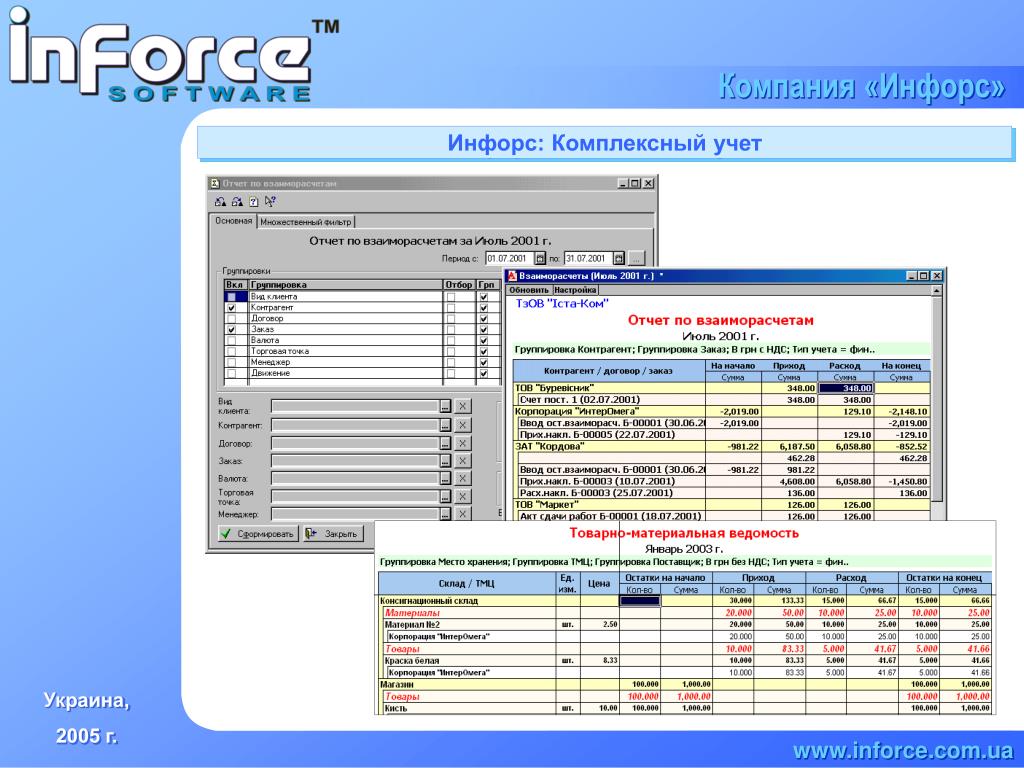Click Обновить in Взаиморасчеты window
The width and height of the screenshot is (1024, 768).
[529, 290]
